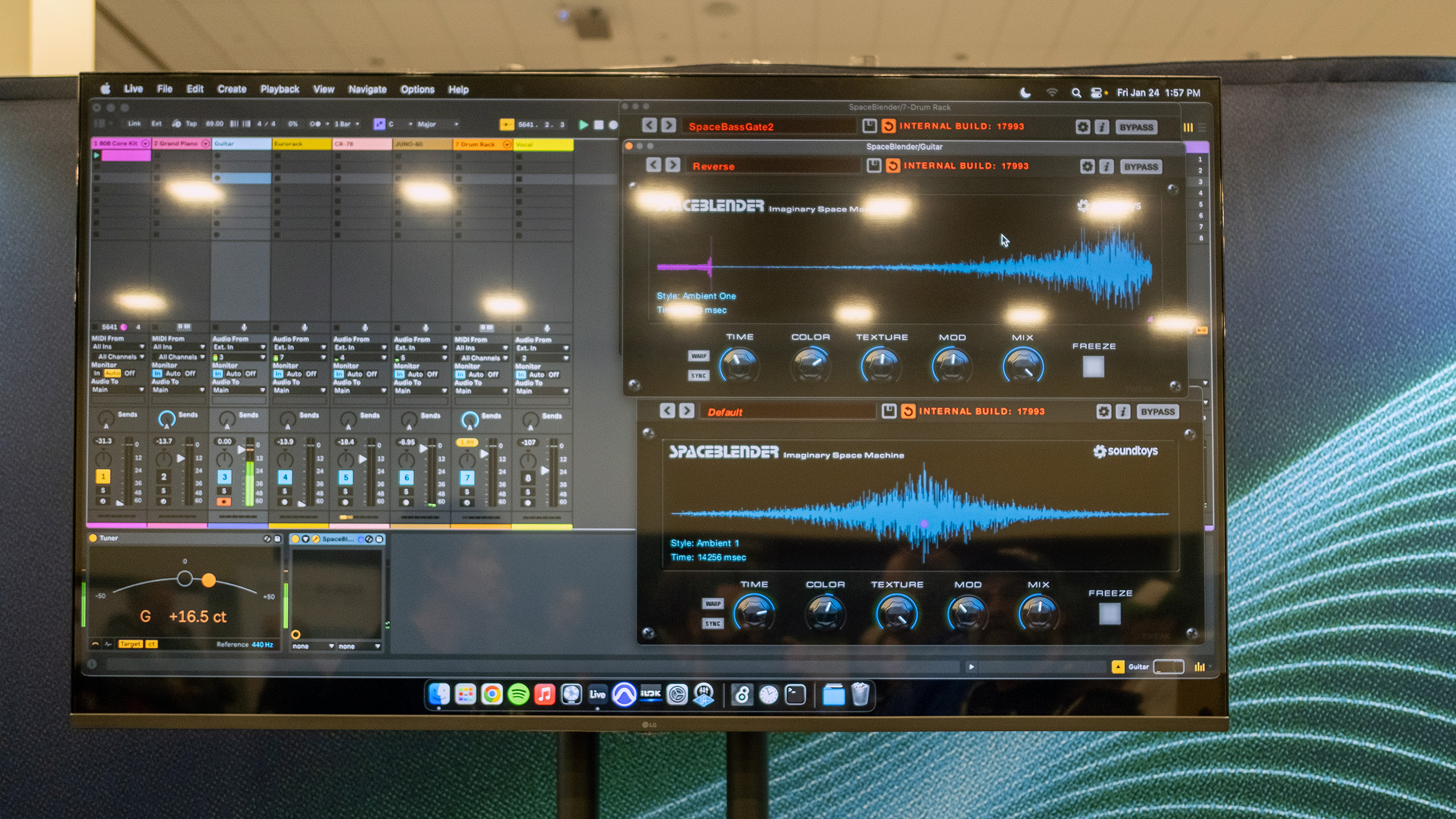Launch the pink clip on 808 Core Kit
Screen dimensions: 1456x819
[x=126, y=155]
